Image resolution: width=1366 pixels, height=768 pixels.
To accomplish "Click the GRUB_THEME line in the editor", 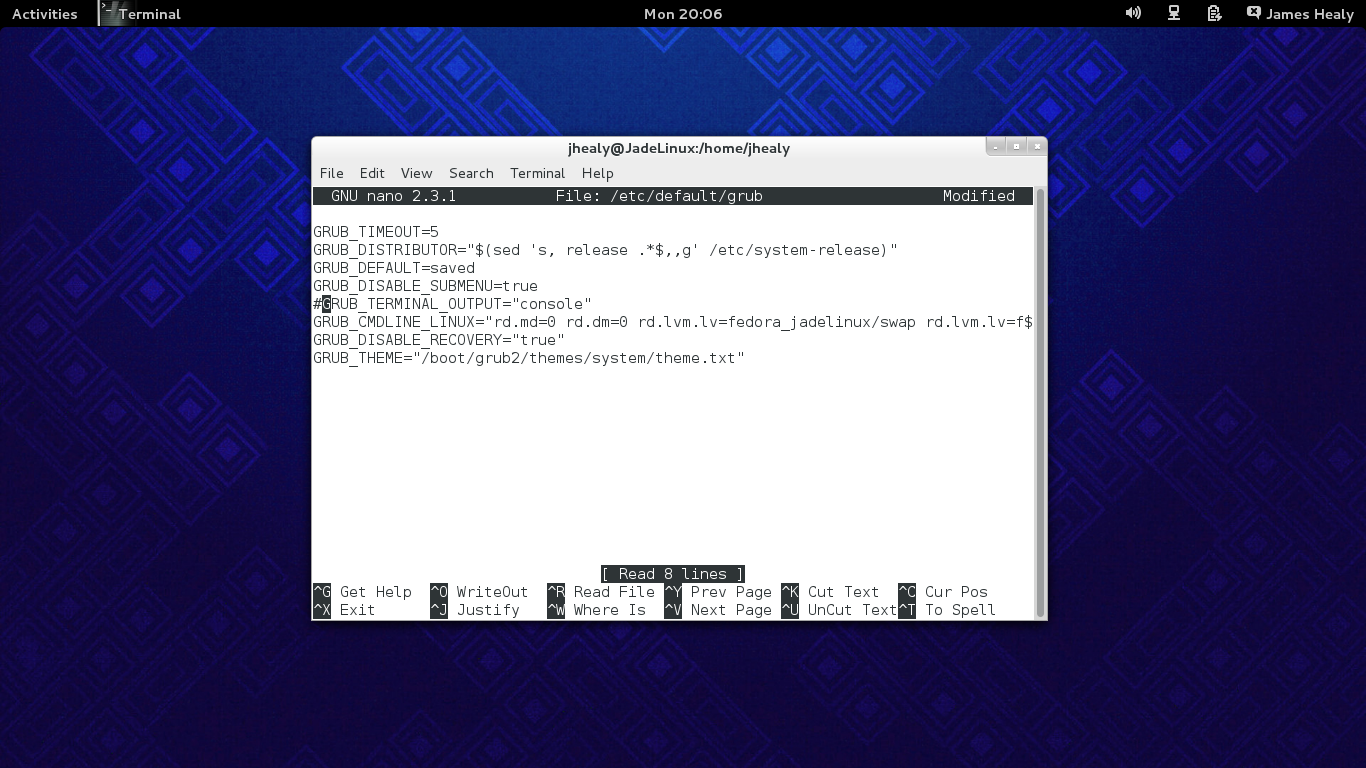I will (x=528, y=358).
